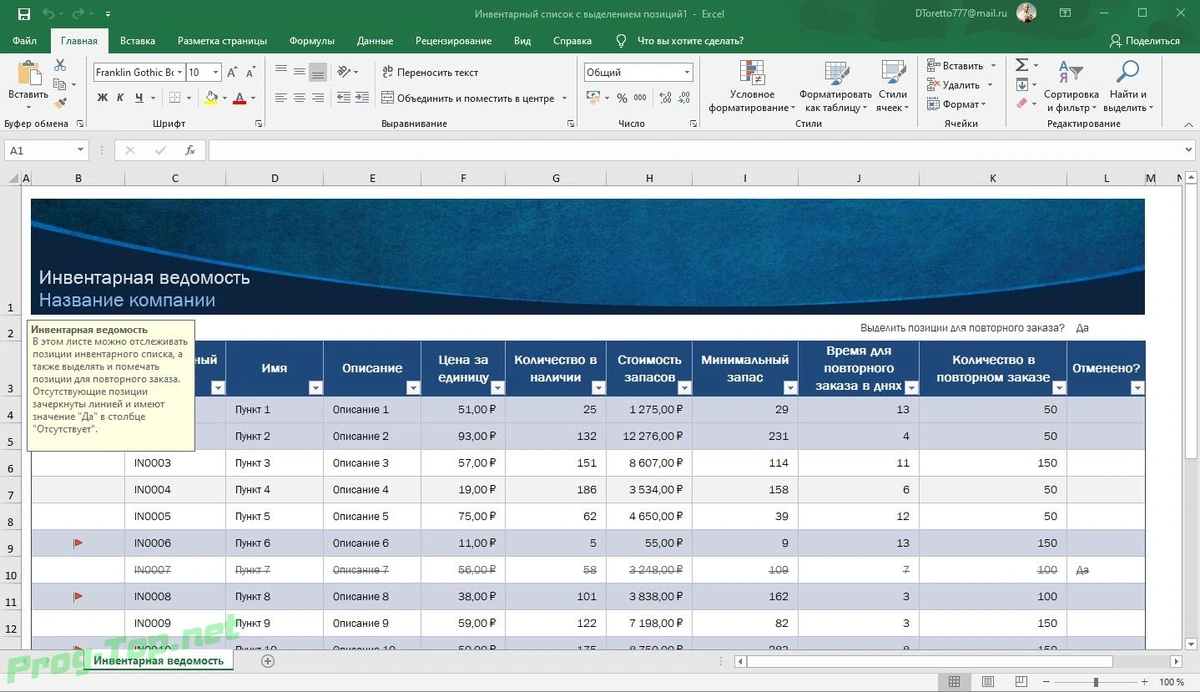Open Format as Table (Форматировать как таблицу)

836,86
